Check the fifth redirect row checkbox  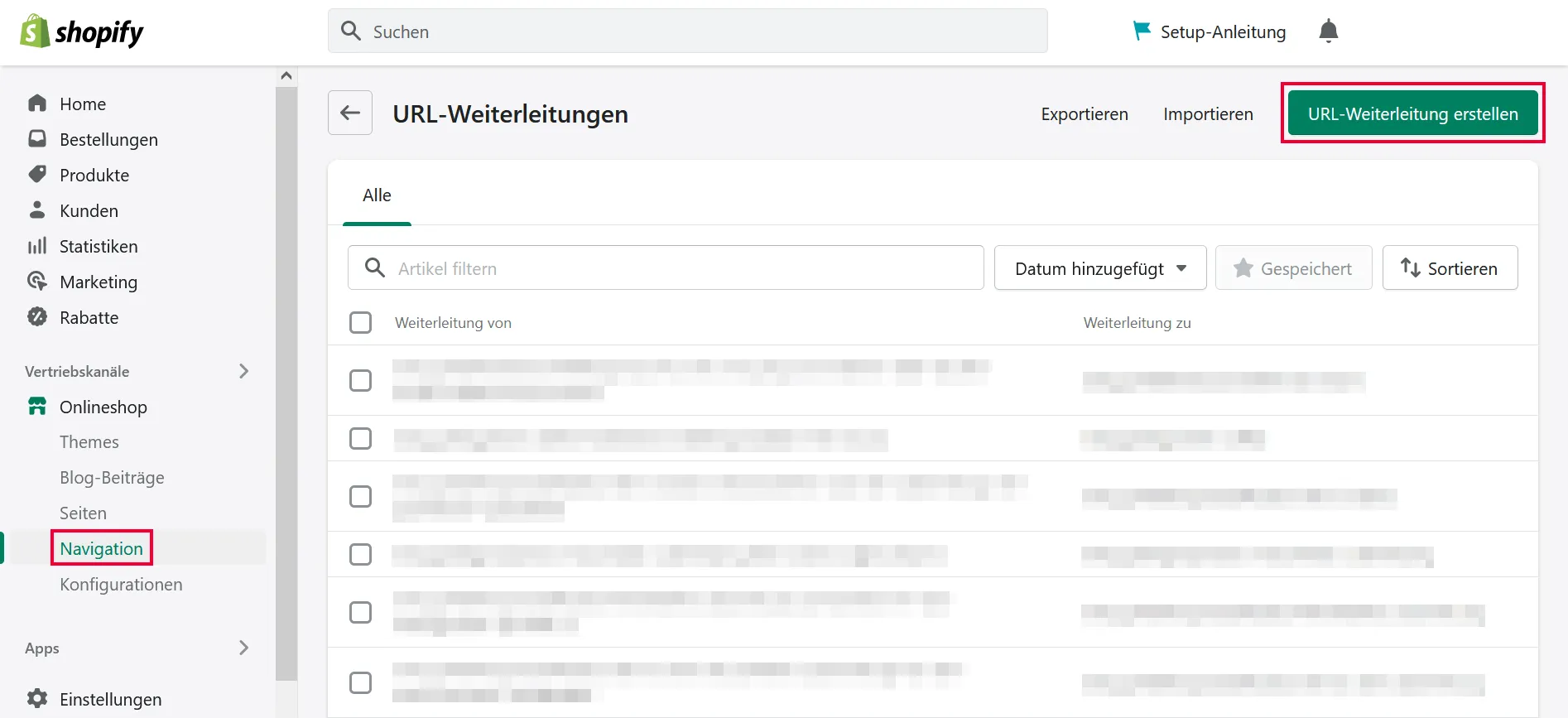(360, 612)
